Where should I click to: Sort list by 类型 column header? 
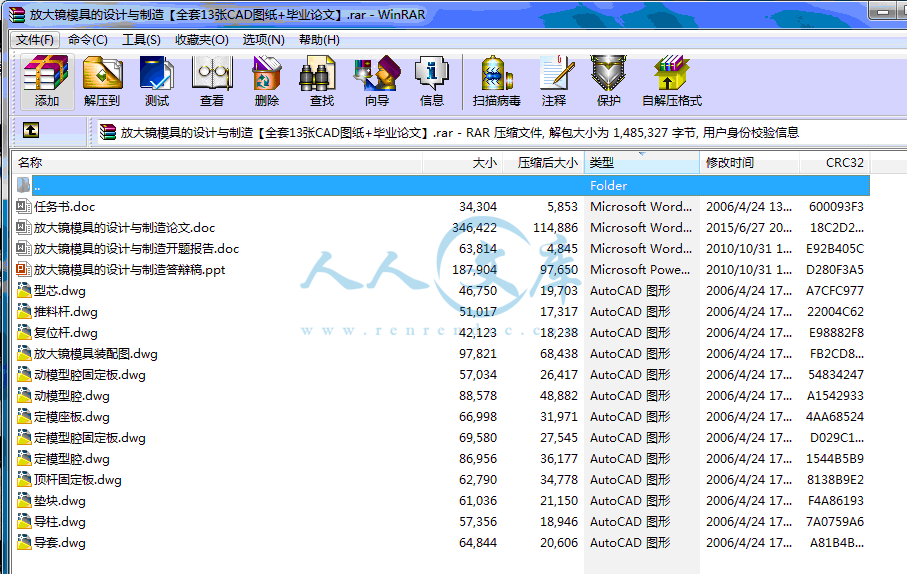tap(640, 163)
